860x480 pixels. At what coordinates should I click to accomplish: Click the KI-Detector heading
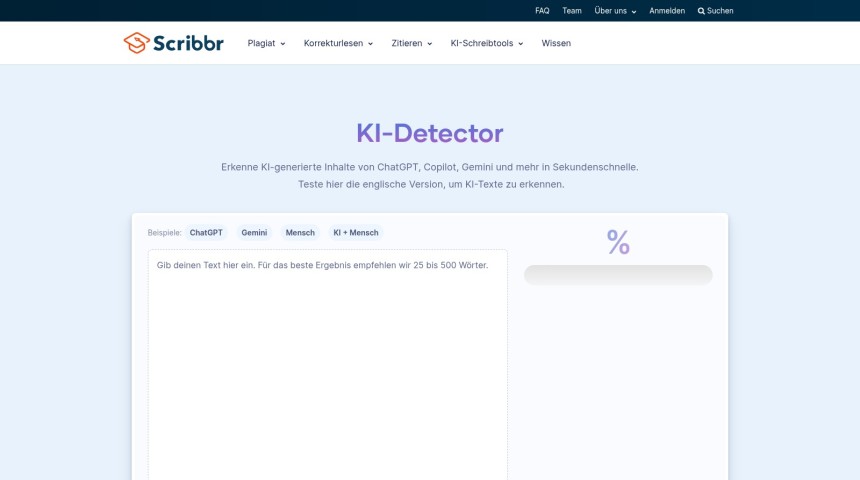pos(429,133)
